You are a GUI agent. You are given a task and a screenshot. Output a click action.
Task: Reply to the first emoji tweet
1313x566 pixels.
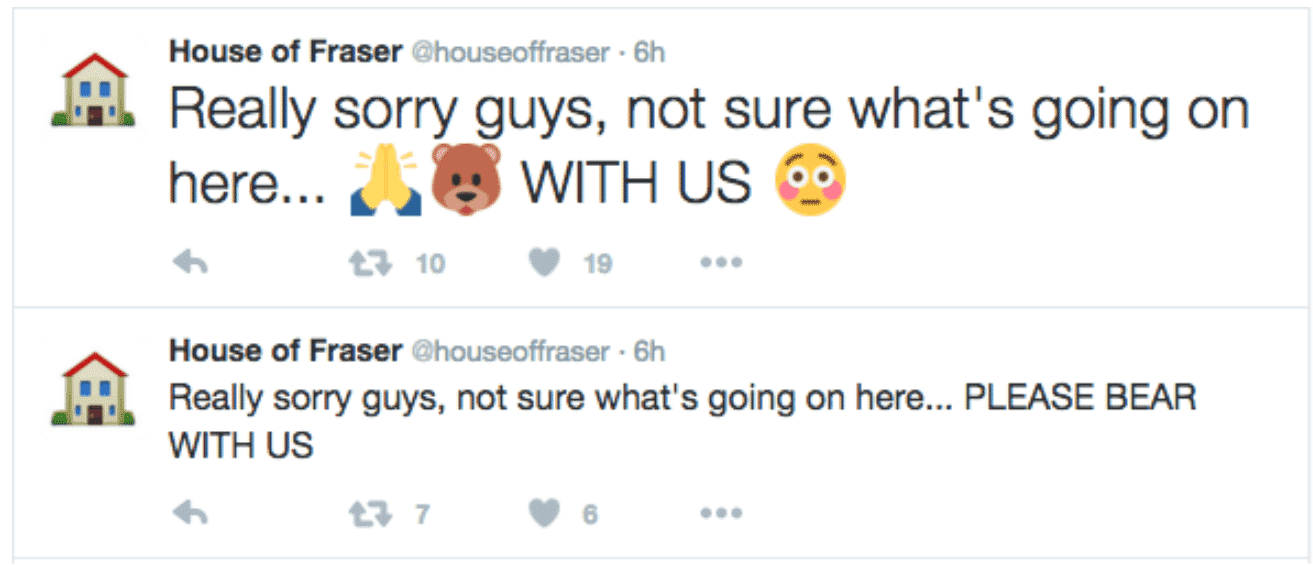(x=189, y=263)
